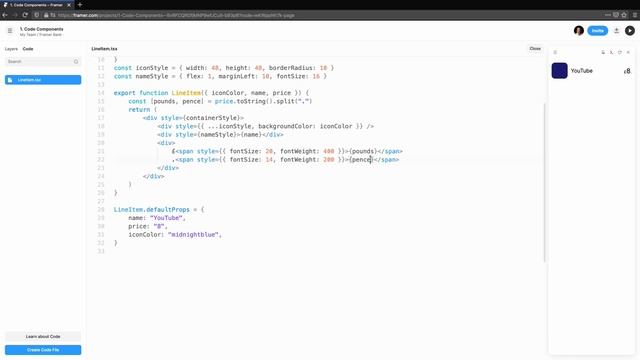Screen dimensions: 640x360
Task: Click the site lock security icon
Action: pyautogui.click(x=46, y=15)
